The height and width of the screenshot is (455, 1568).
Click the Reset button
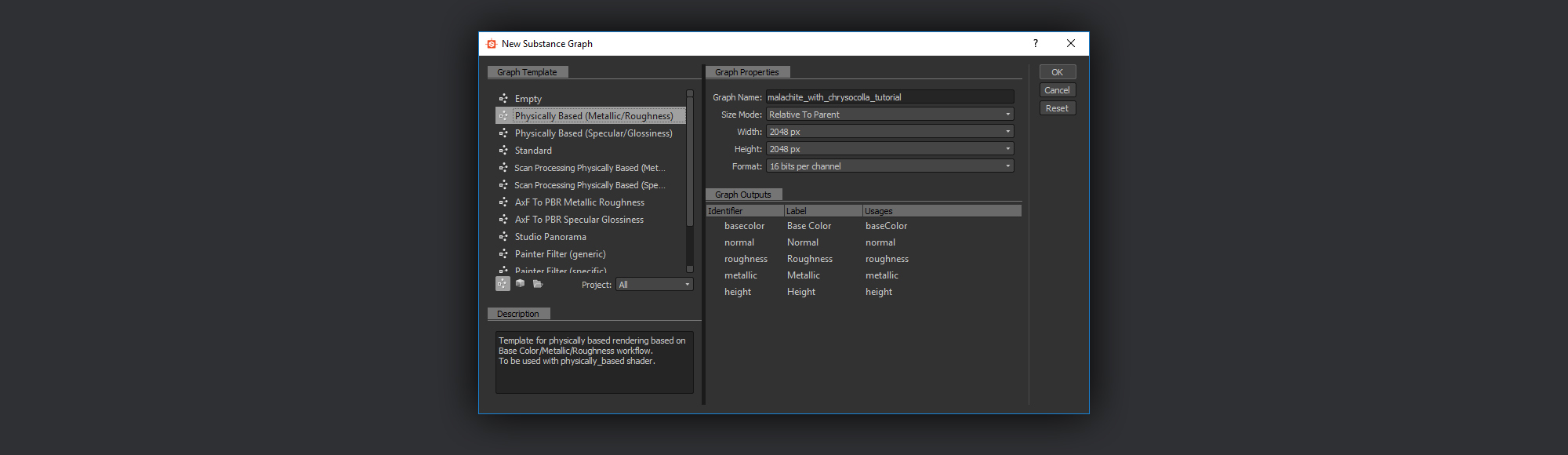1058,108
